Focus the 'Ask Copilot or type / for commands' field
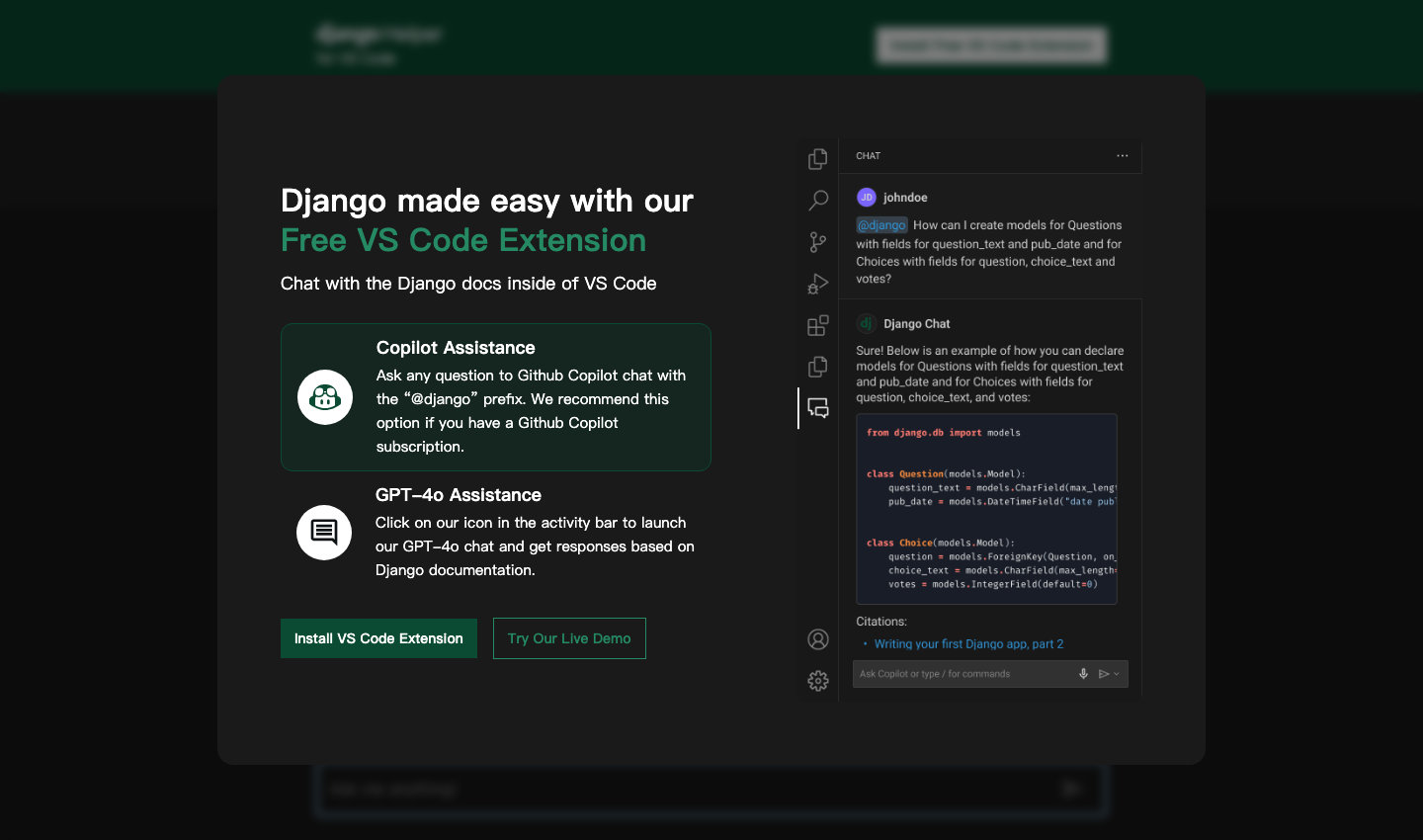Viewport: 1423px width, 840px height. 990,674
